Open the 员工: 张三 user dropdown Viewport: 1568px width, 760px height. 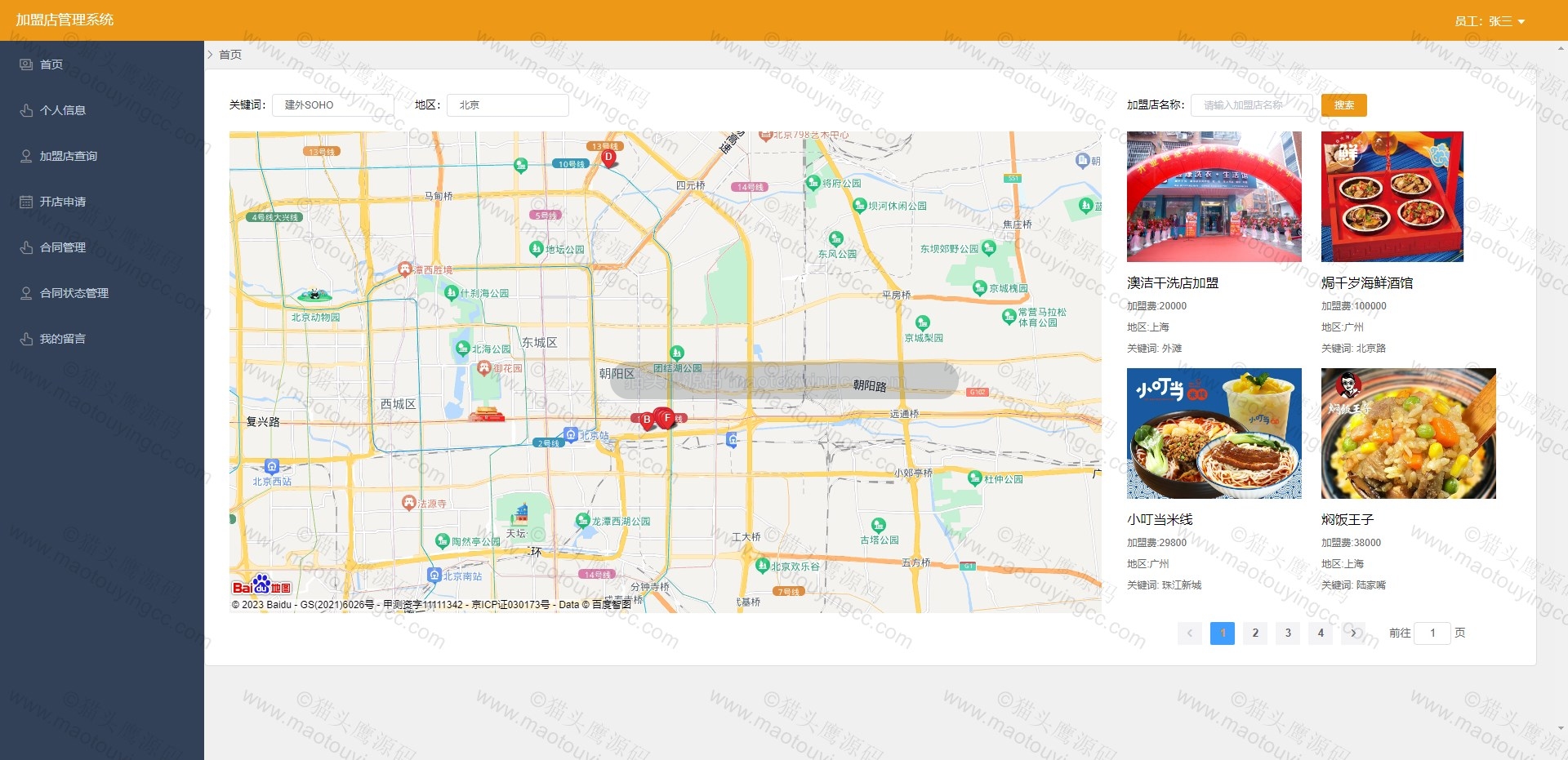point(1490,21)
